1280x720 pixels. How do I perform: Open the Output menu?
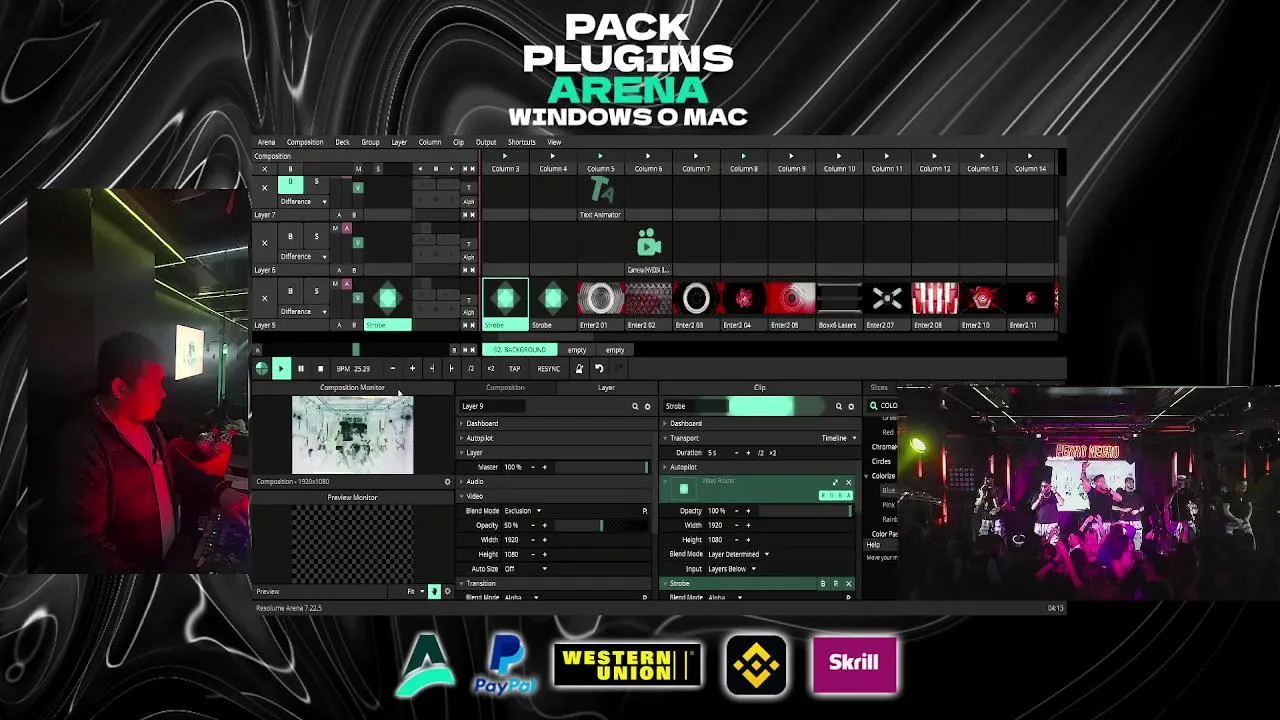(486, 142)
